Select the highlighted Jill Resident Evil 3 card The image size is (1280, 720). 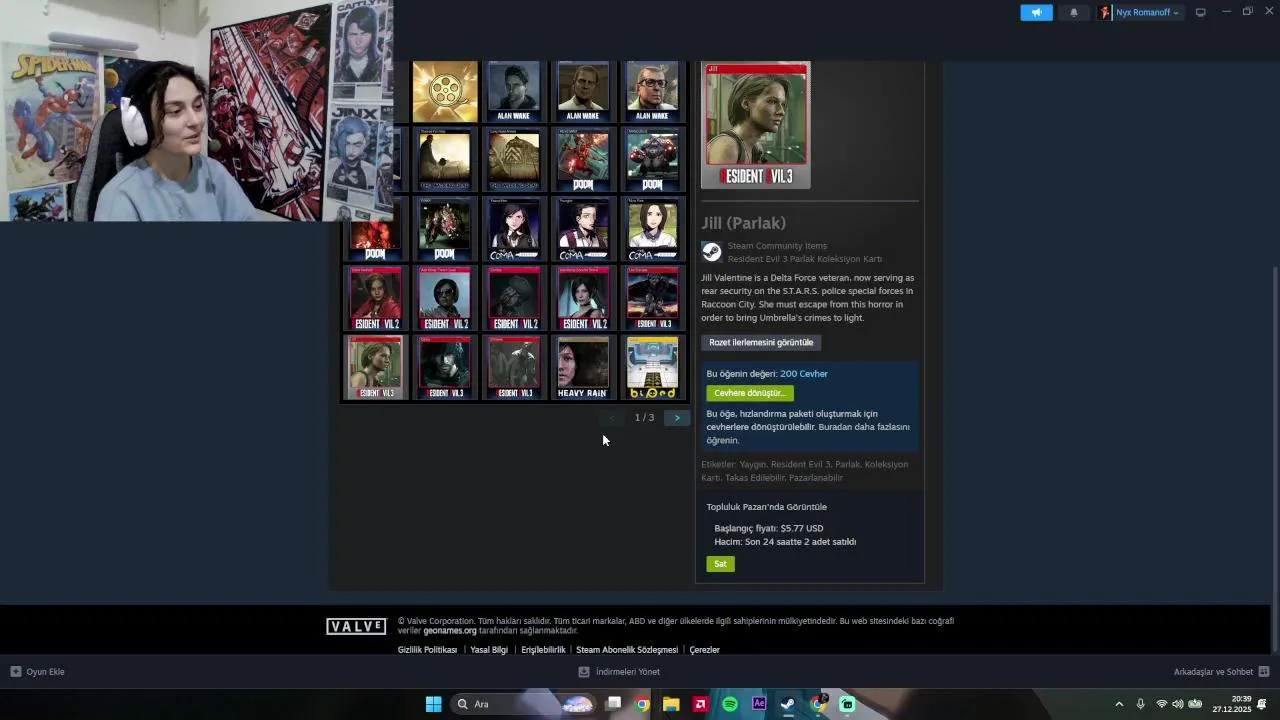[375, 367]
